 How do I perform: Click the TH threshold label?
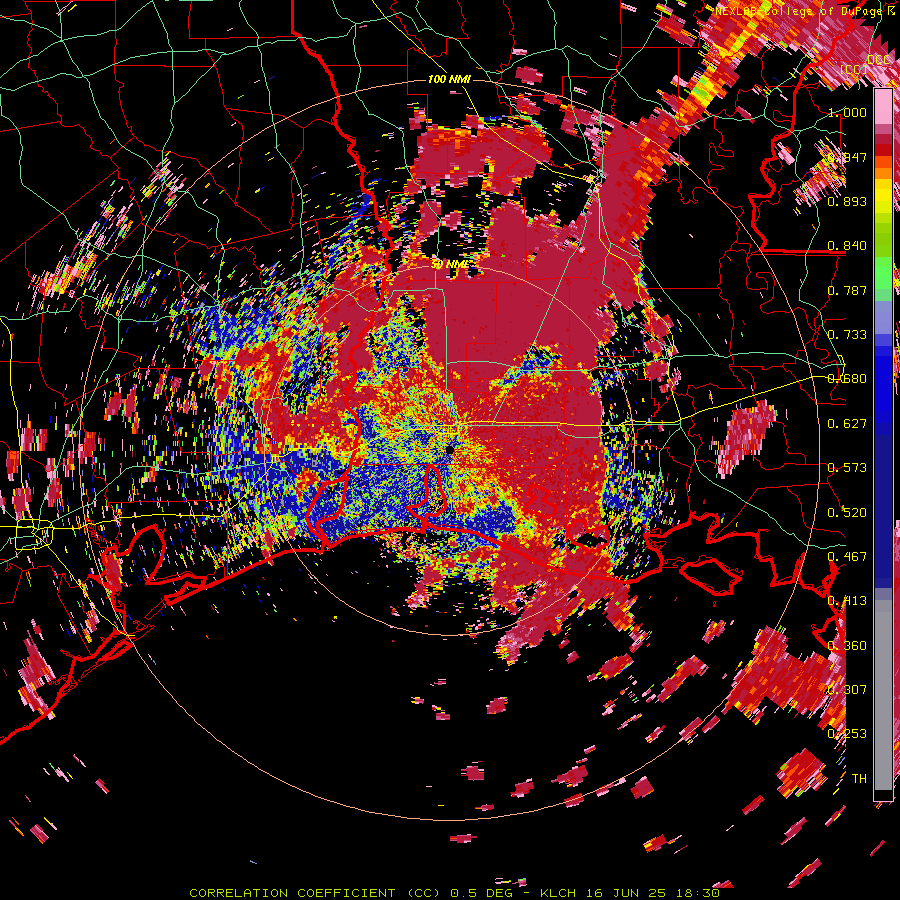859,778
